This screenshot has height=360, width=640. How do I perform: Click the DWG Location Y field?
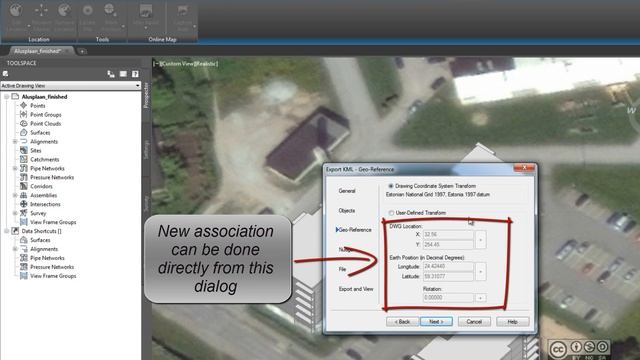tap(448, 244)
